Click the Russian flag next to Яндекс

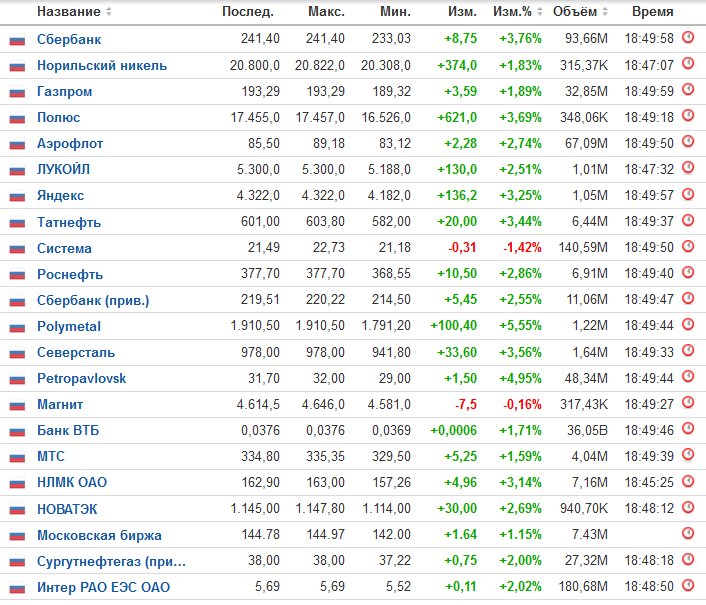tap(17, 197)
